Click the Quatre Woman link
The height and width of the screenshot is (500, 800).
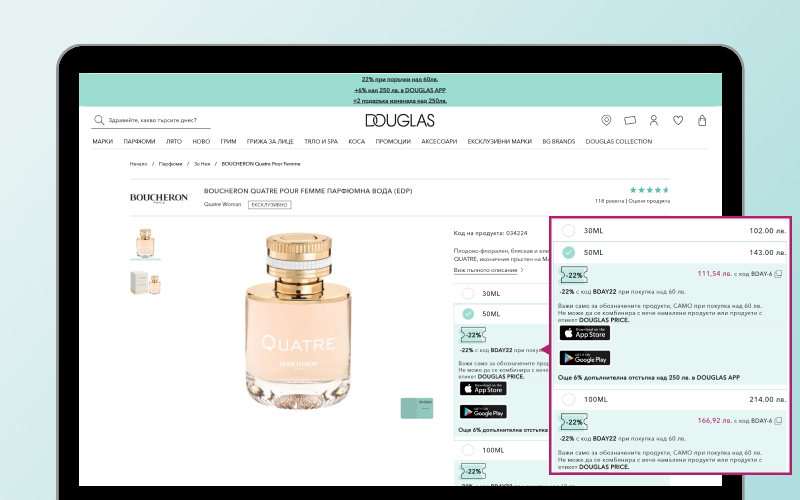coord(222,204)
